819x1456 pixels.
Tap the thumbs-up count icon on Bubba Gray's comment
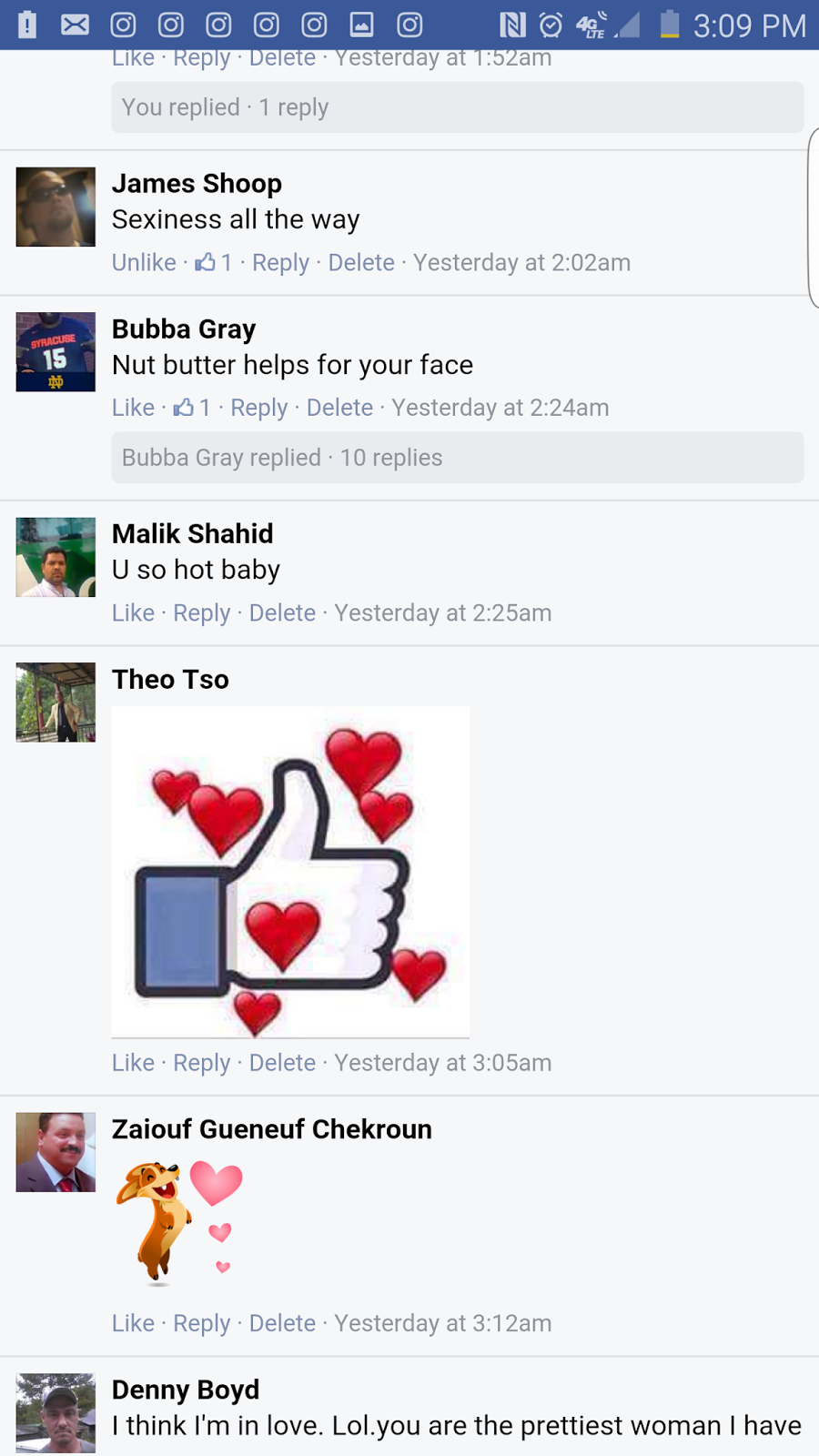click(184, 408)
